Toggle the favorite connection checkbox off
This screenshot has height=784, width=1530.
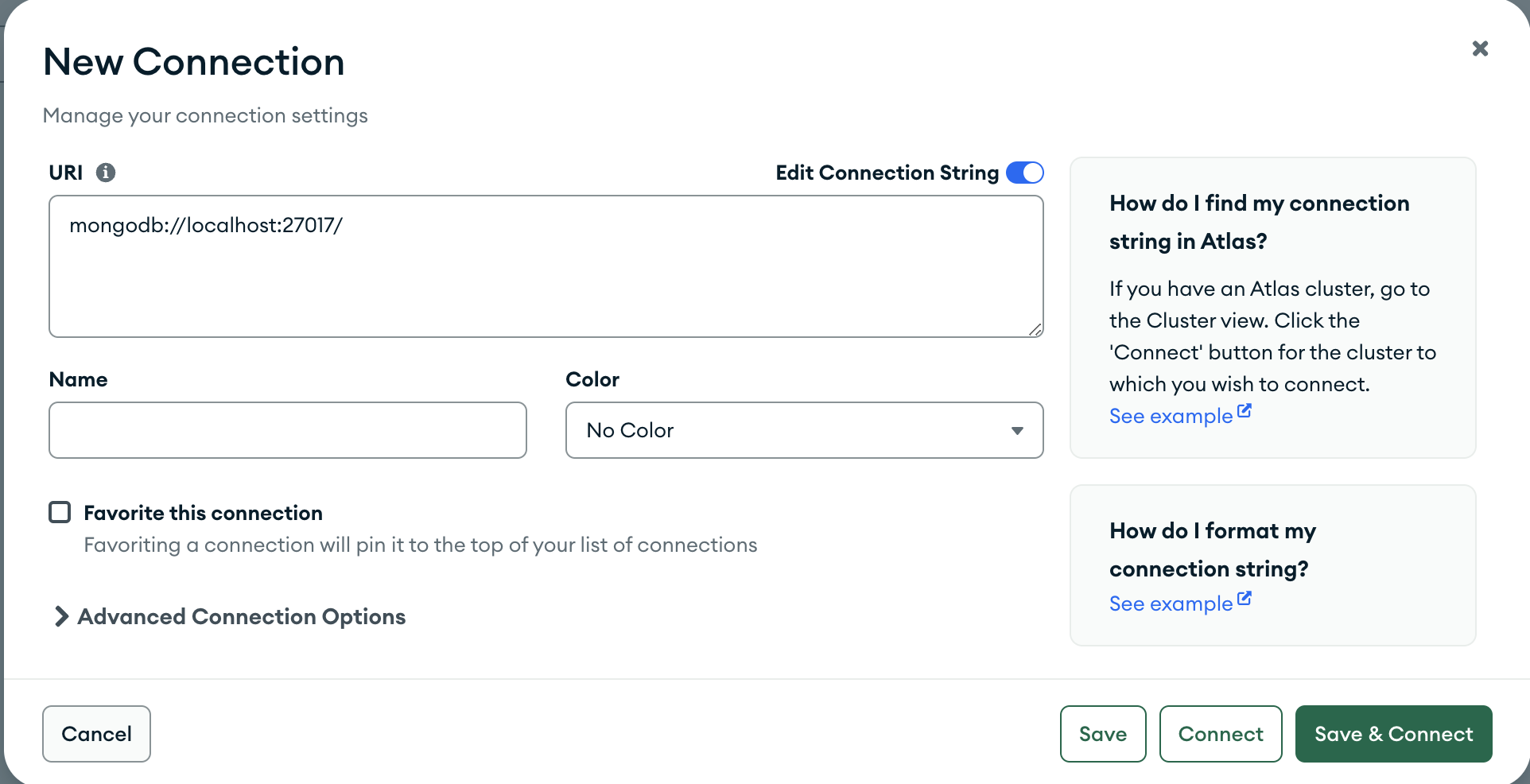click(x=60, y=512)
